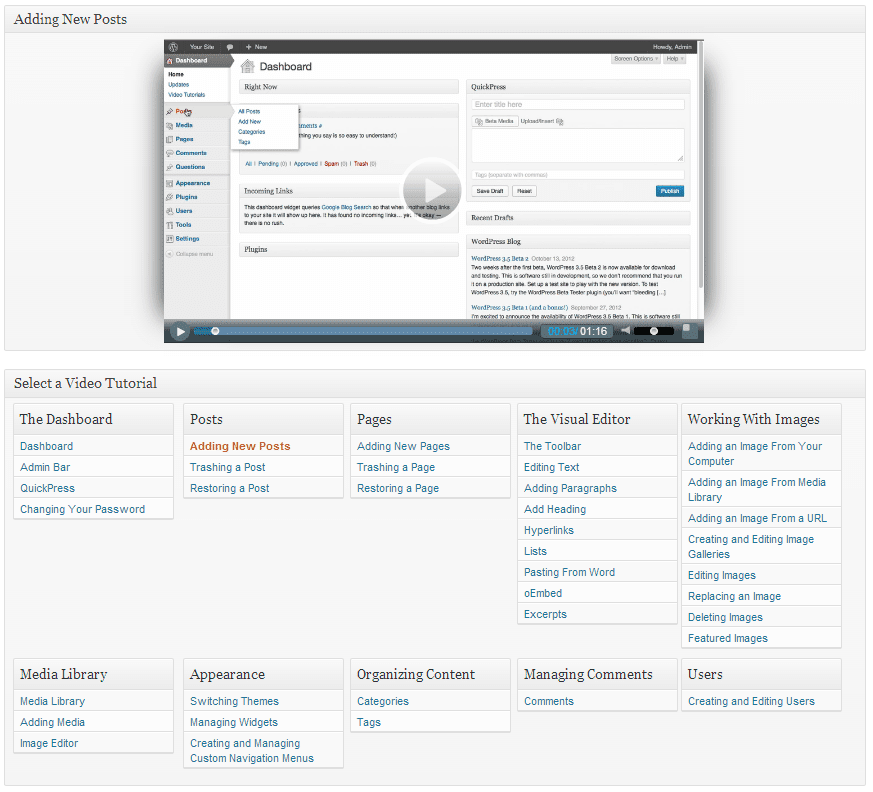Viewport: 873px width, 792px height.
Task: Open Adding an Image From Your Computer
Action: [755, 454]
